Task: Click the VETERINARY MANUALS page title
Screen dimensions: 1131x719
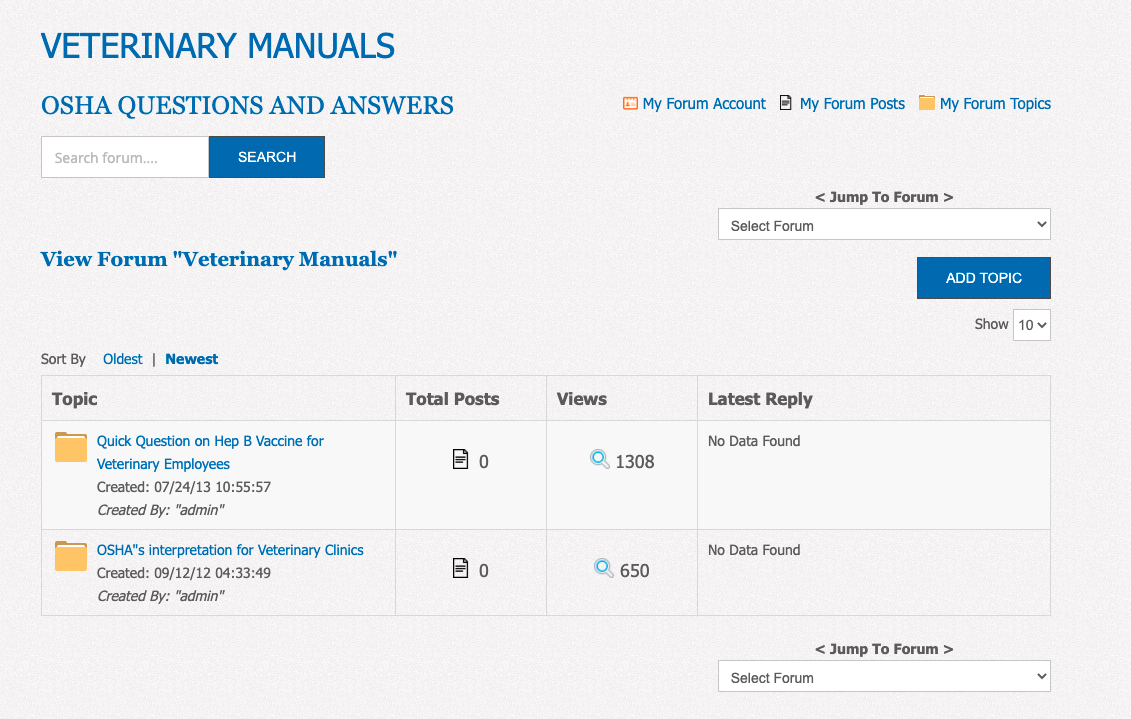Action: pos(218,46)
